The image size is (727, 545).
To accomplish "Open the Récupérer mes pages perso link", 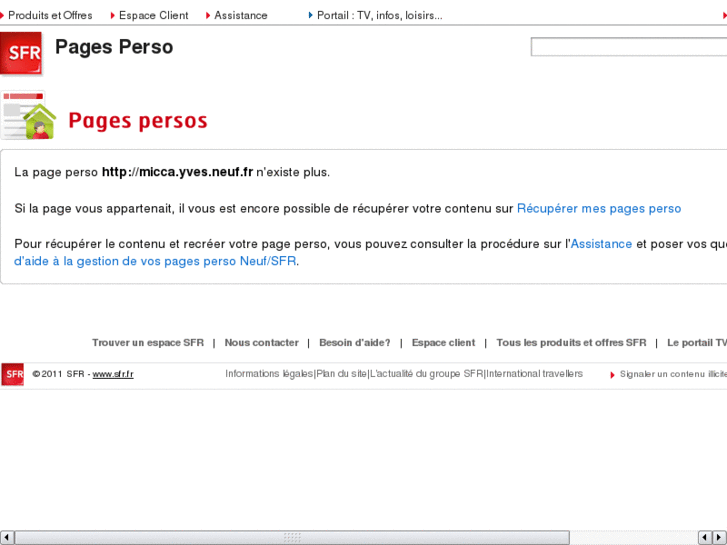I will click(599, 209).
